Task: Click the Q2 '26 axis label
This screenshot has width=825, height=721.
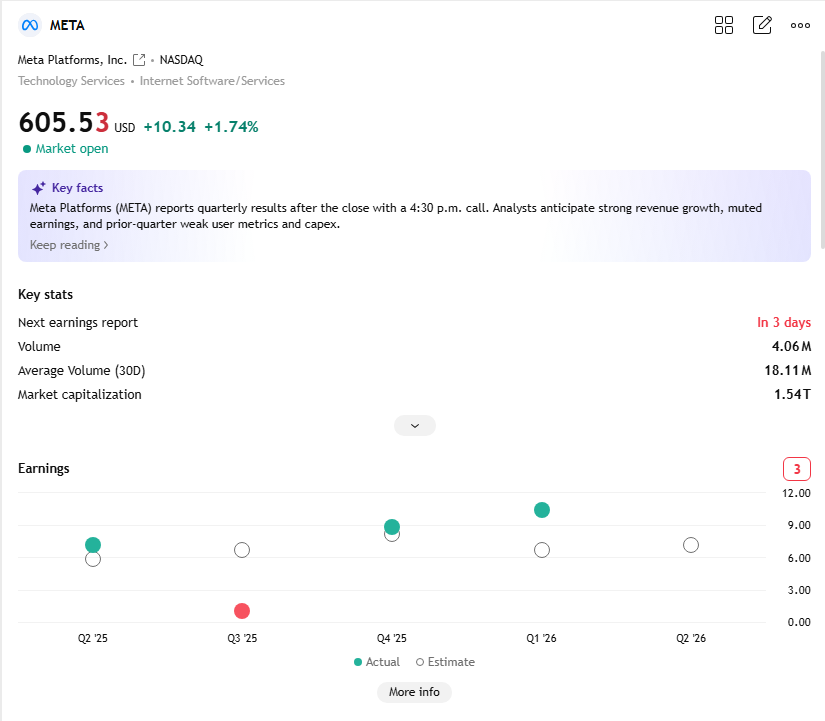Action: coord(691,638)
